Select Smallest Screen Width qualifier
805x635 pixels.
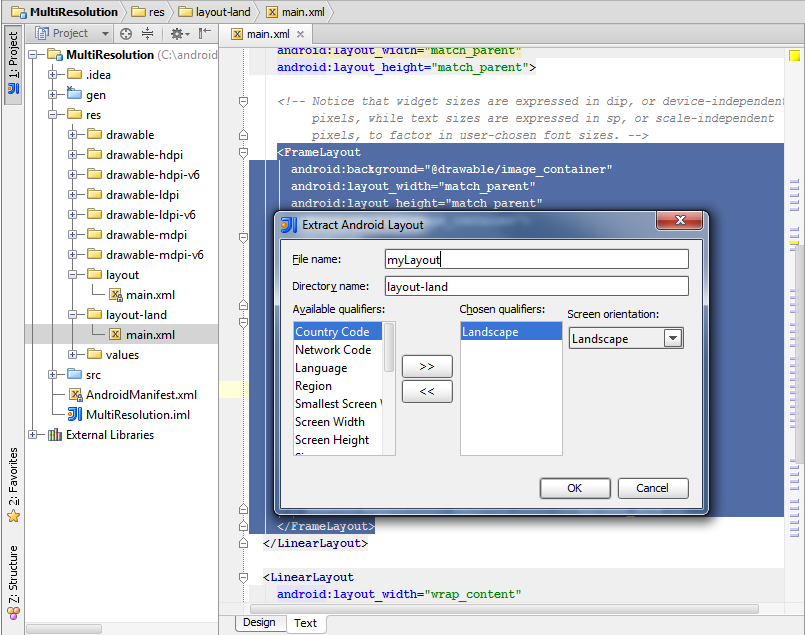pos(337,404)
